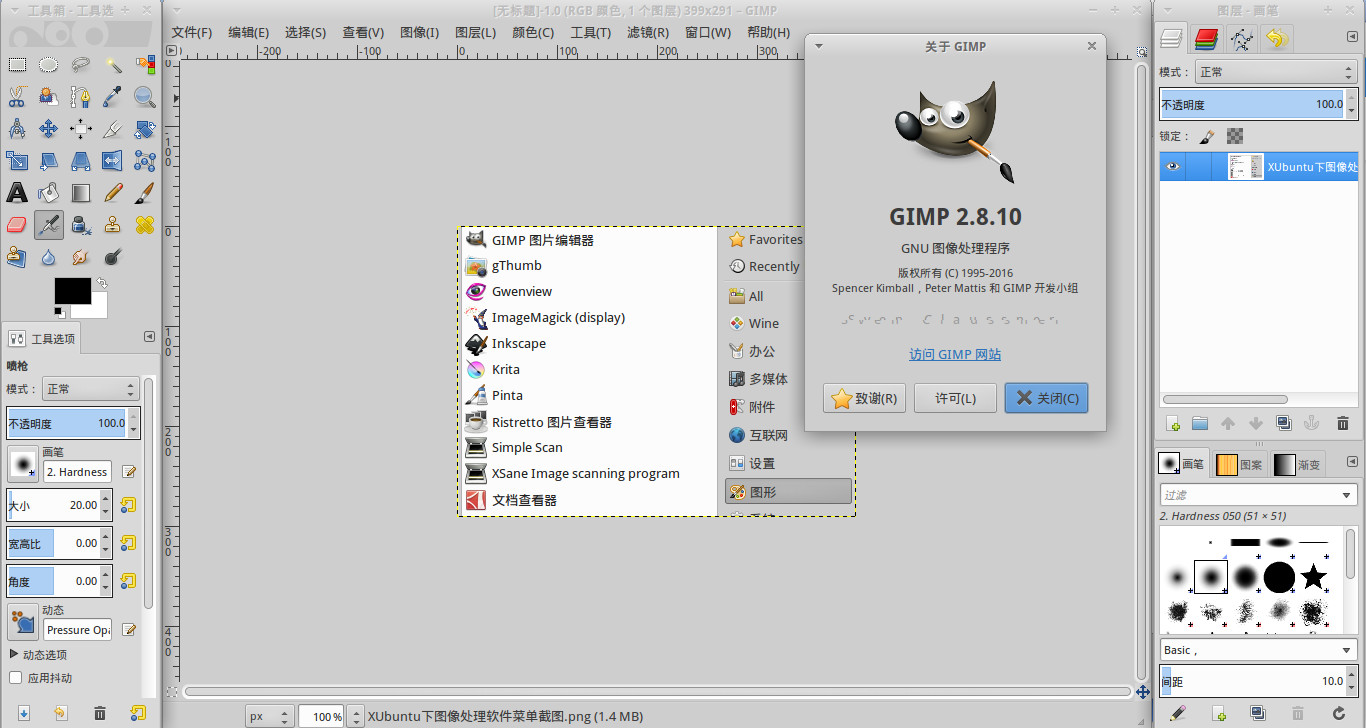Pick the Bucket Fill tool
Viewport: 1366px width, 728px height.
pyautogui.click(x=49, y=193)
